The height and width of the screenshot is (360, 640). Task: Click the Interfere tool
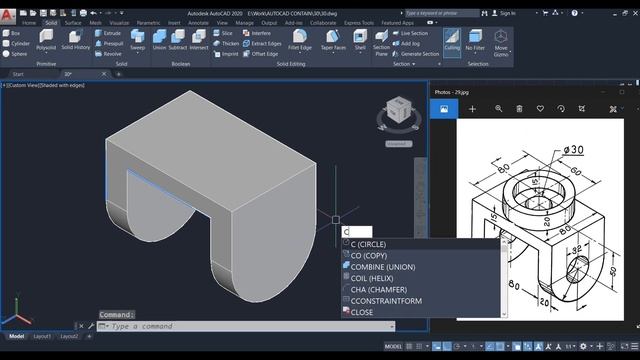257,33
